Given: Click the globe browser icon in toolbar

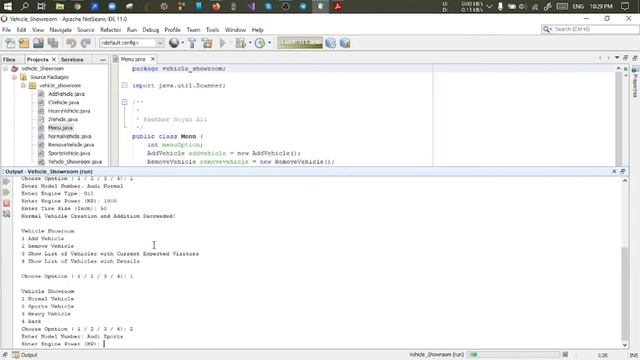Looking at the screenshot, I should [x=174, y=43].
